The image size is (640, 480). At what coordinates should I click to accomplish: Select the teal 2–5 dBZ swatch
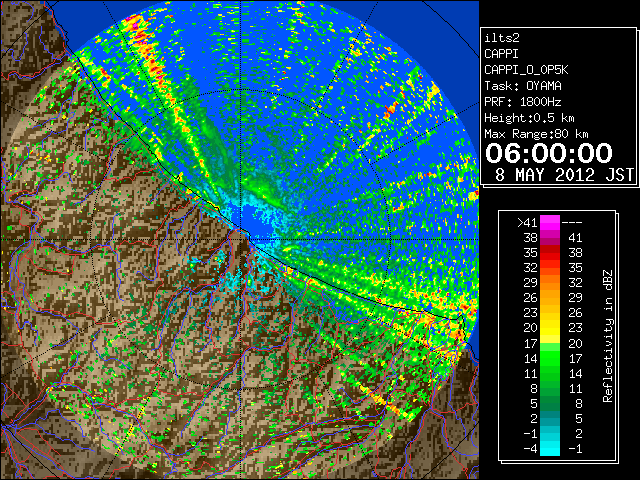coord(550,418)
